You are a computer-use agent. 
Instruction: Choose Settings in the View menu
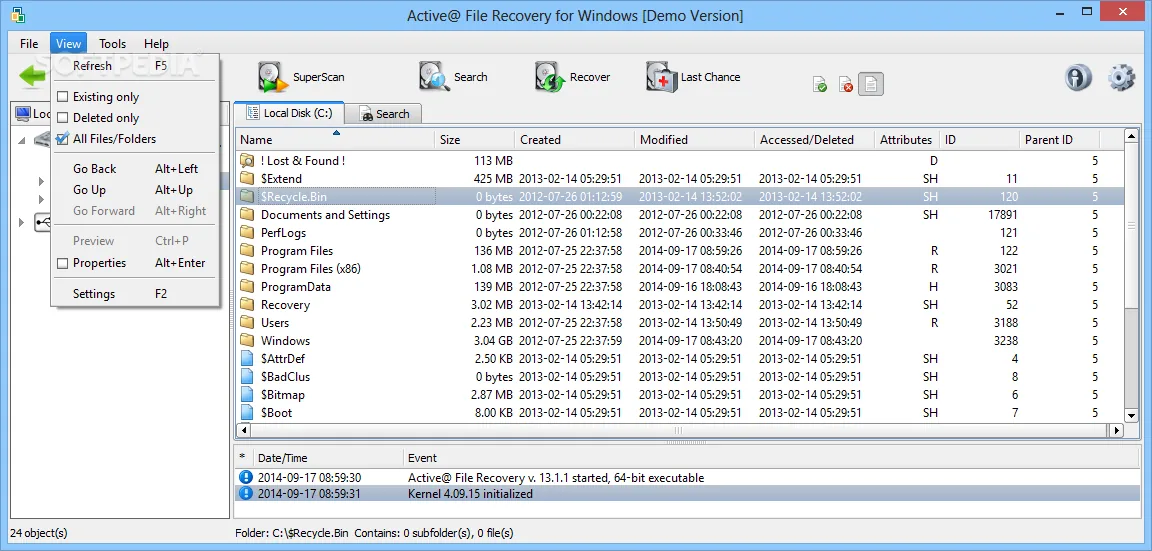click(x=135, y=294)
